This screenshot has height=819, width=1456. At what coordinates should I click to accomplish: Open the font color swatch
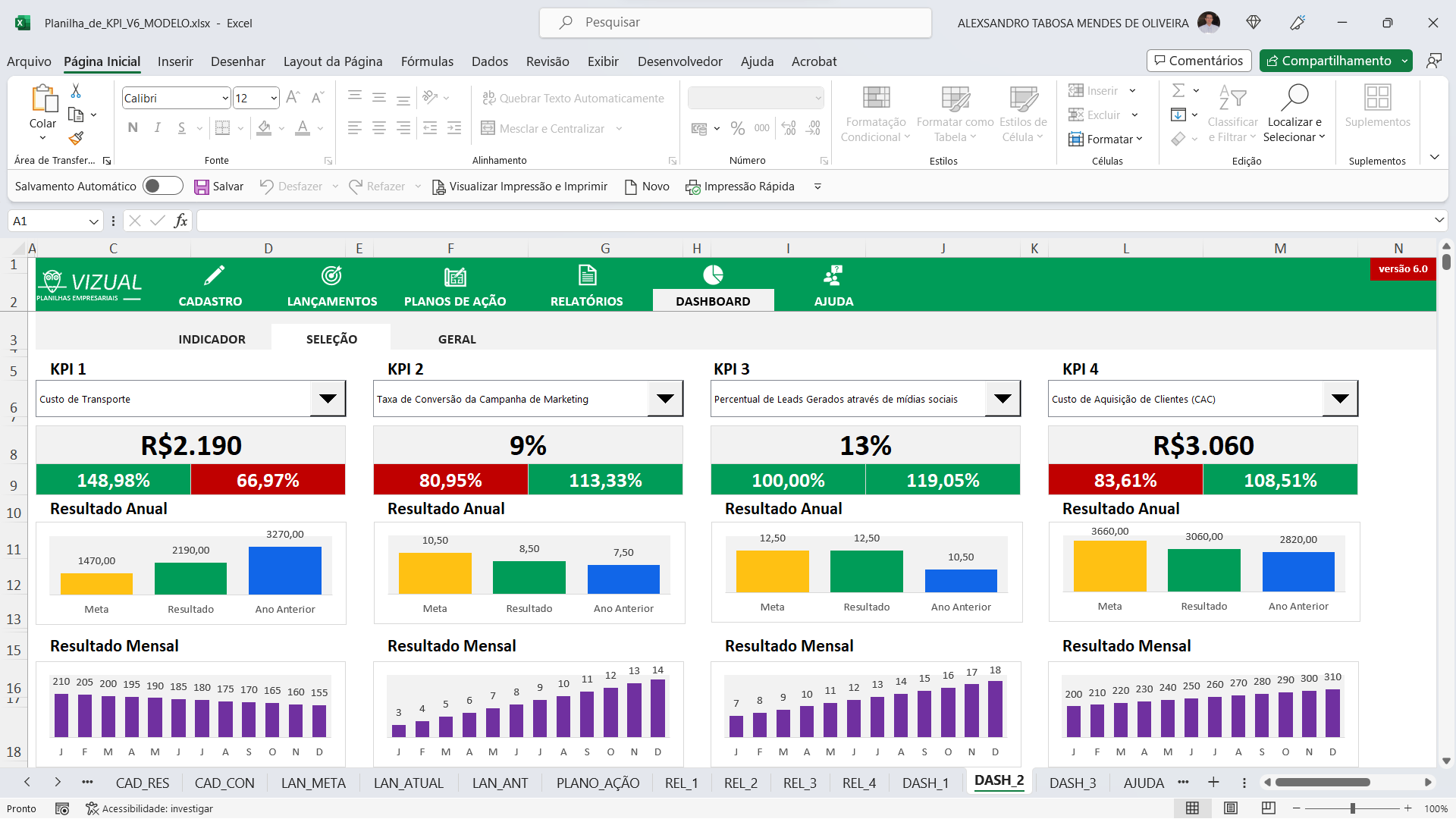tap(303, 128)
